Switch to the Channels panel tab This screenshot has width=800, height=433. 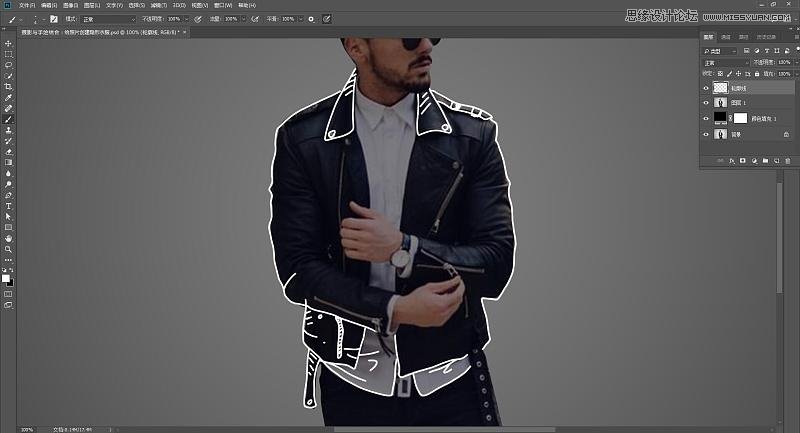click(726, 37)
